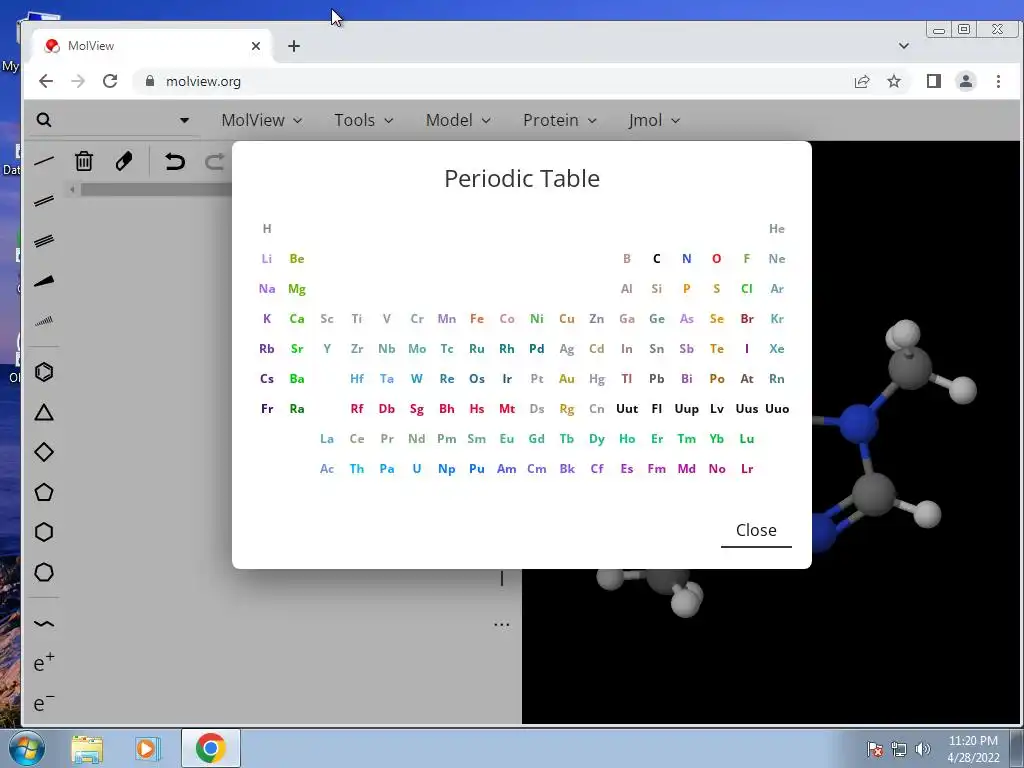1024x768 pixels.
Task: Open Chrome side panel icon
Action: (x=934, y=81)
